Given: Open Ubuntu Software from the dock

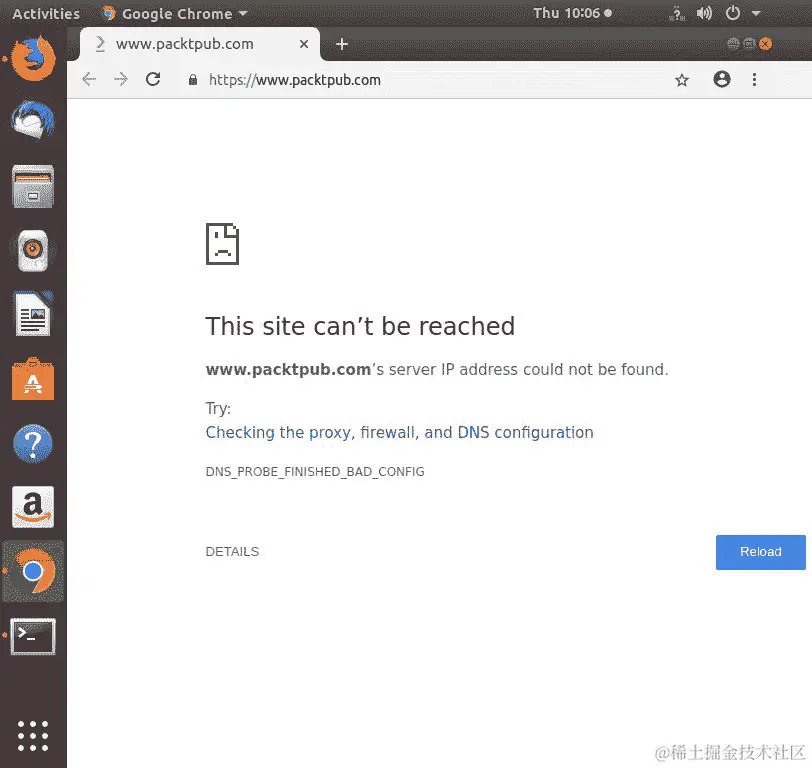Looking at the screenshot, I should 33,379.
